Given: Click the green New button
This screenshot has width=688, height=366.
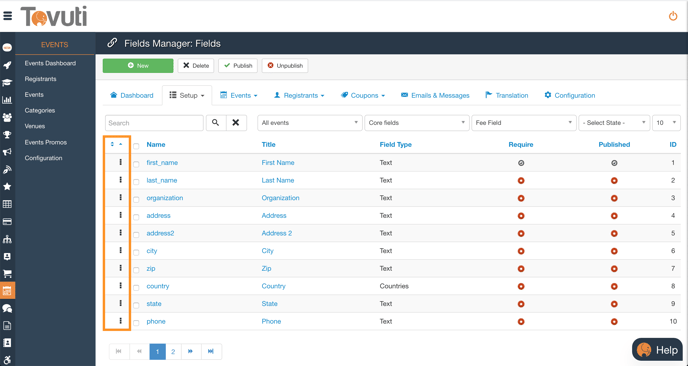Looking at the screenshot, I should click(138, 65).
